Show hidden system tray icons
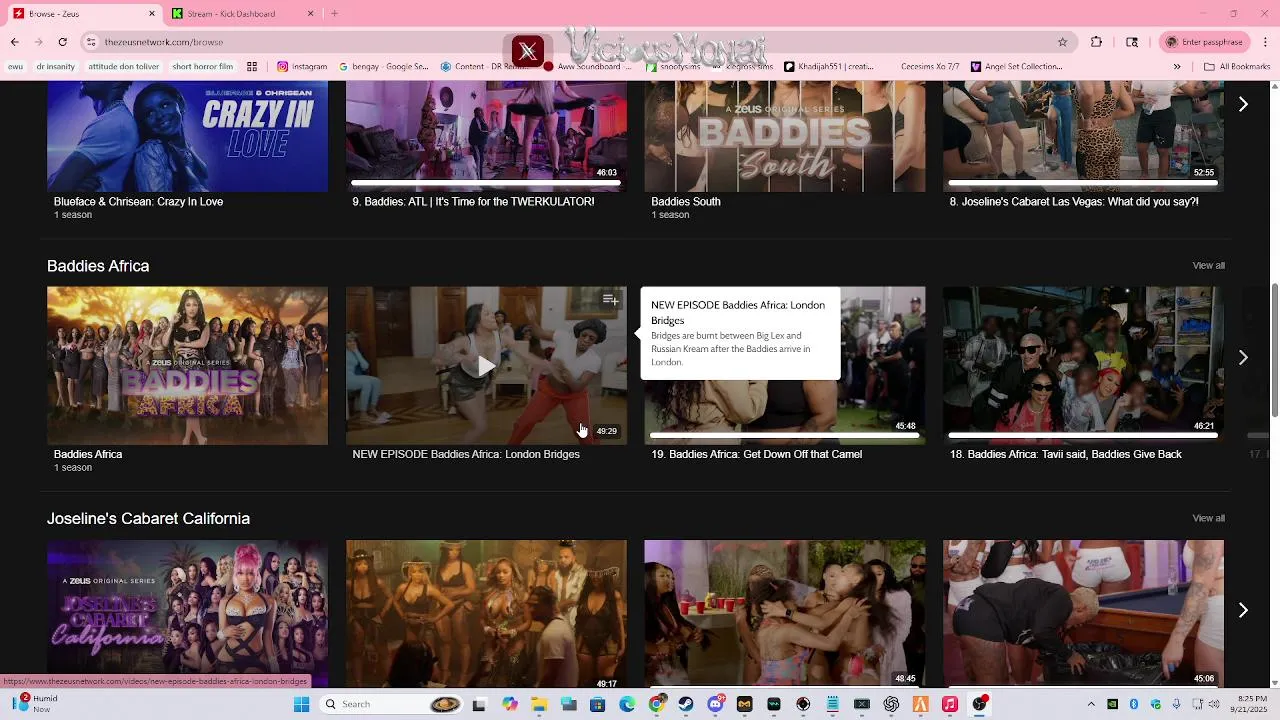Image resolution: width=1280 pixels, height=720 pixels. point(1091,704)
